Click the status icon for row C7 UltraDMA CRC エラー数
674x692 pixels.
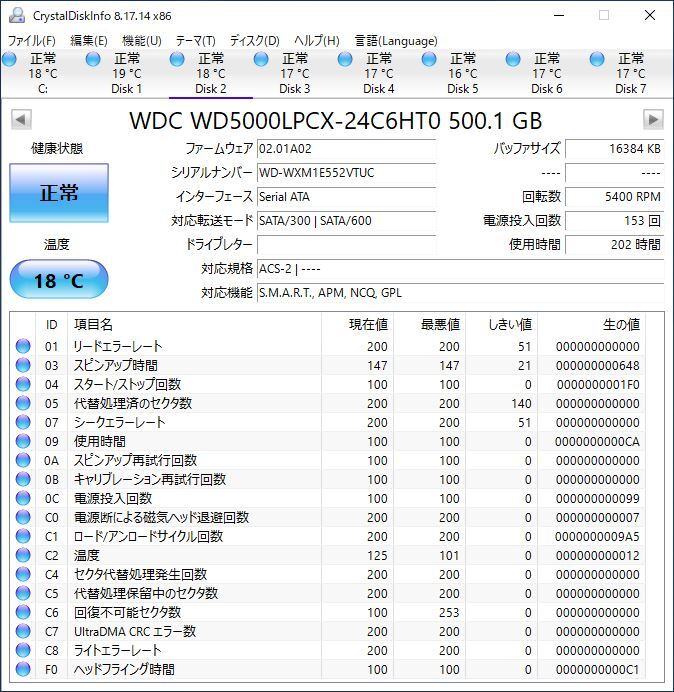pyautogui.click(x=23, y=631)
